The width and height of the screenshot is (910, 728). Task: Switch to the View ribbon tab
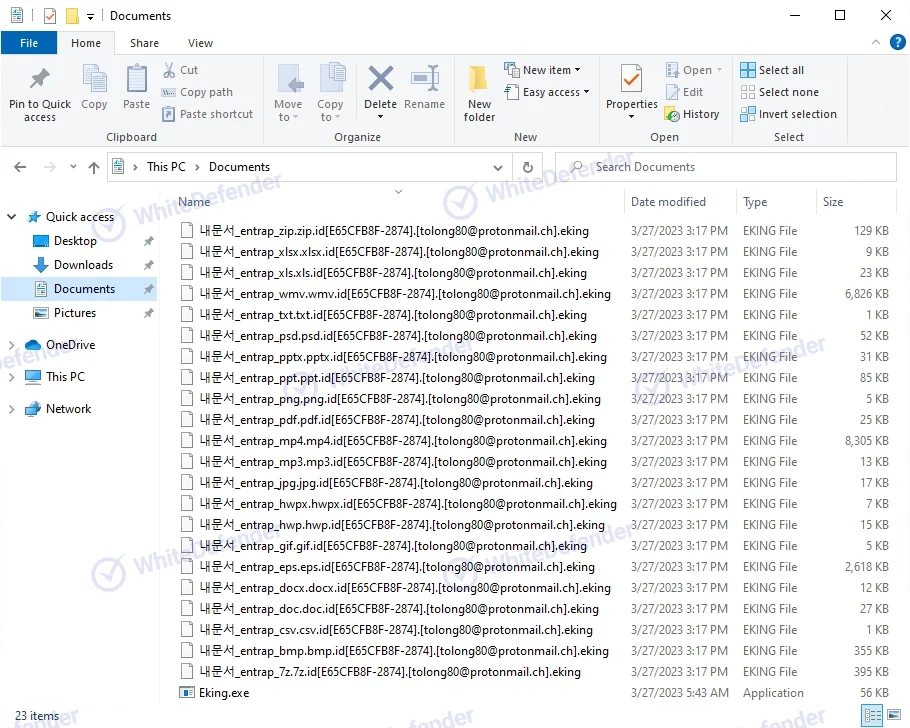coord(200,43)
